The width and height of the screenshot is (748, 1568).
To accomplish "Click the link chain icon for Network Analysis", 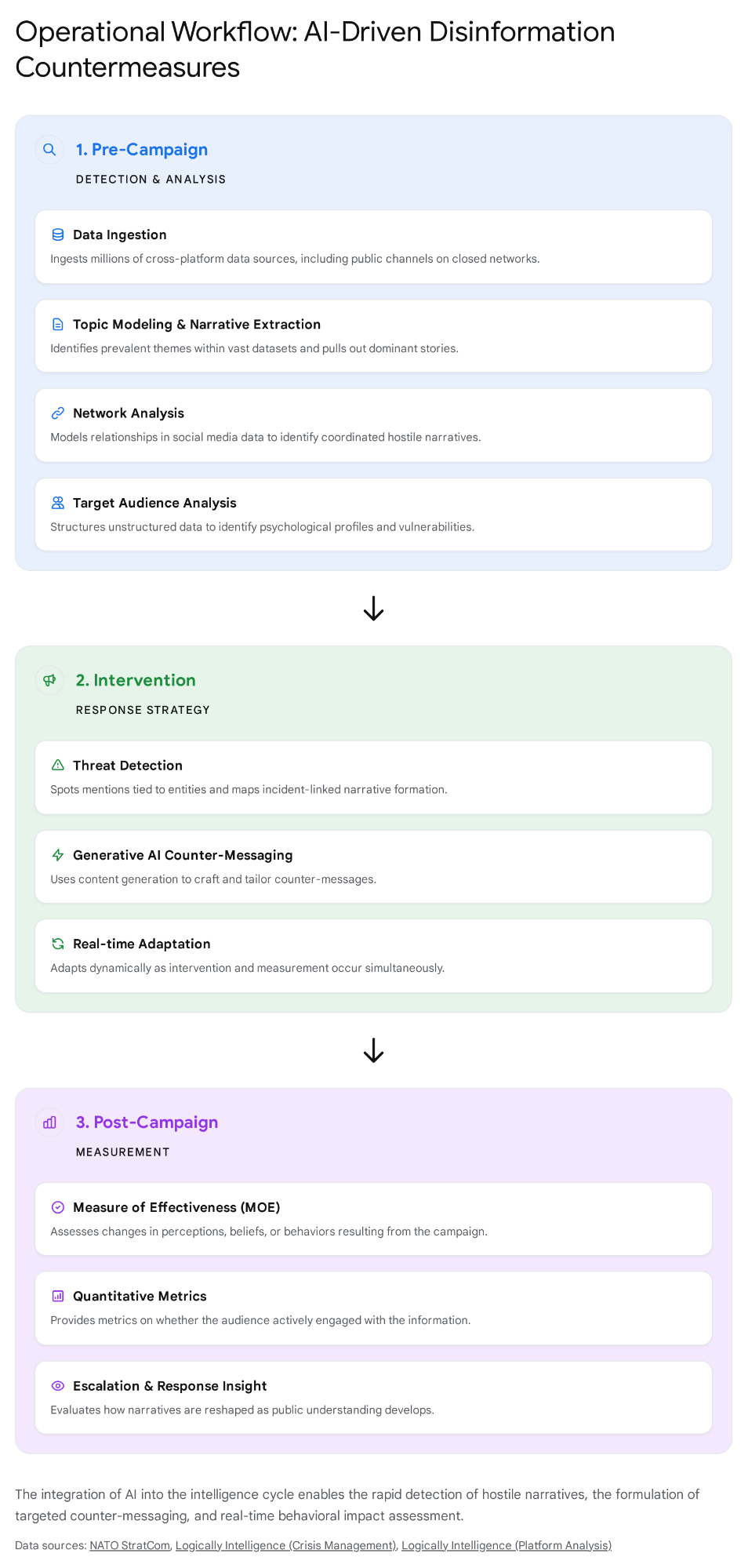I will 58,413.
